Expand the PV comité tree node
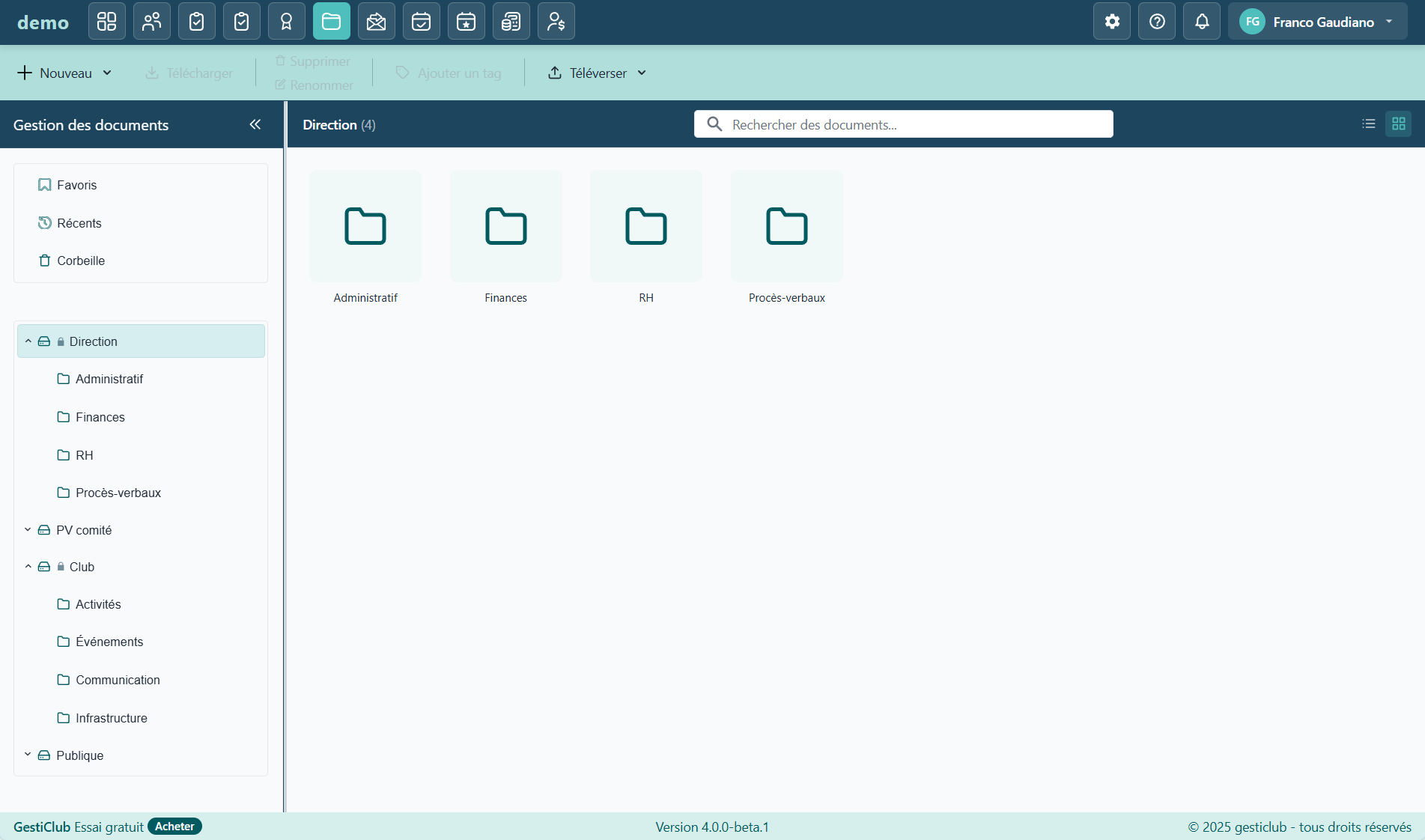 point(28,530)
